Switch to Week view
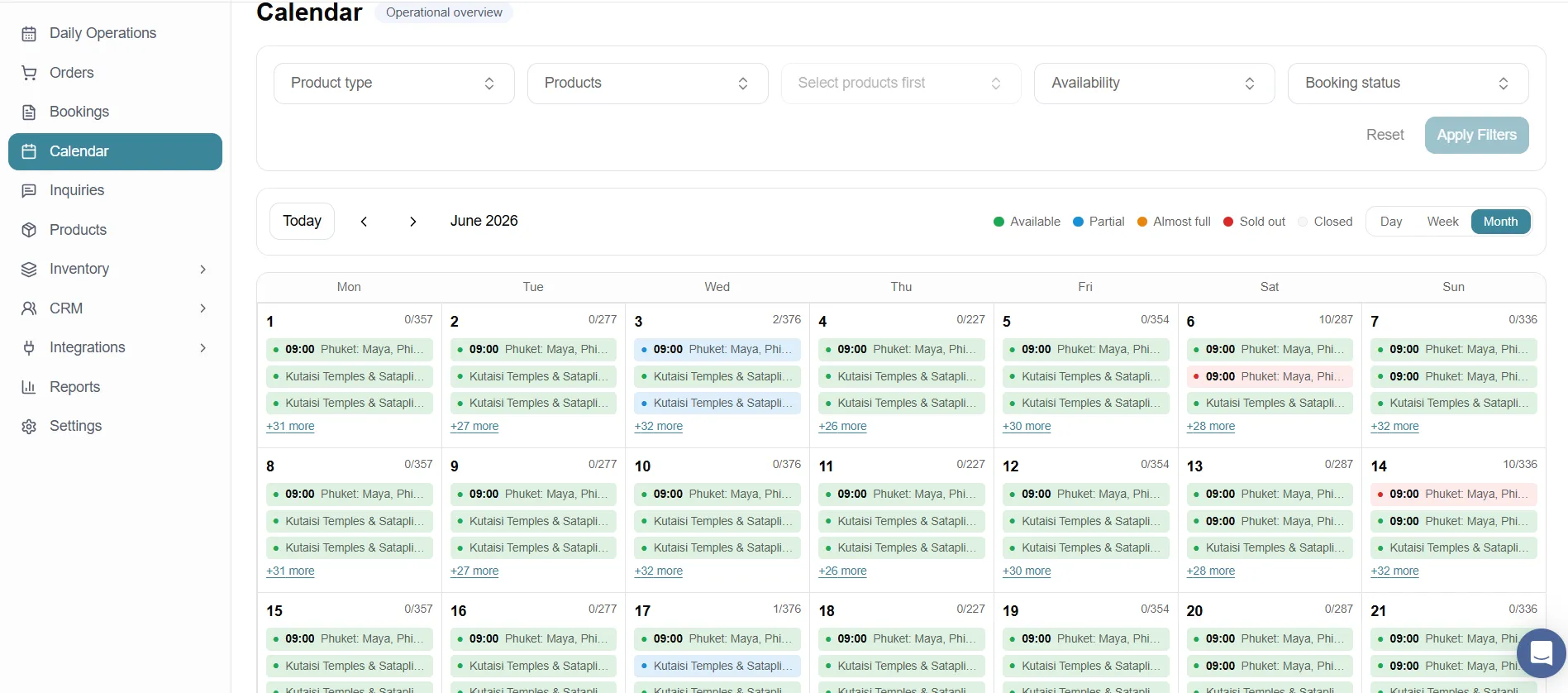The height and width of the screenshot is (693, 1568). click(x=1442, y=222)
